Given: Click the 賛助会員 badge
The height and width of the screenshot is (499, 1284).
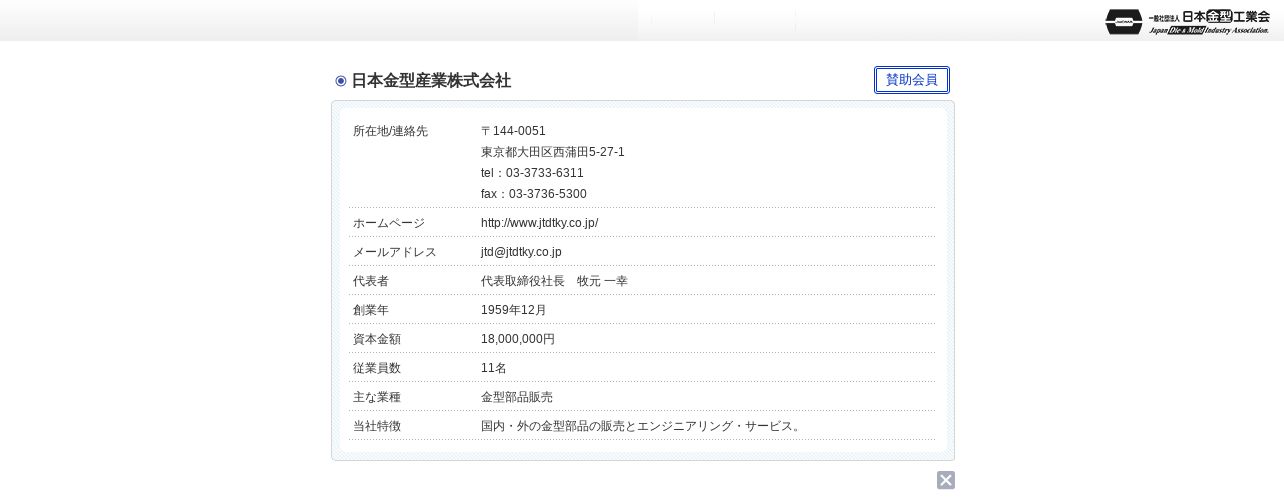Looking at the screenshot, I should coord(912,80).
